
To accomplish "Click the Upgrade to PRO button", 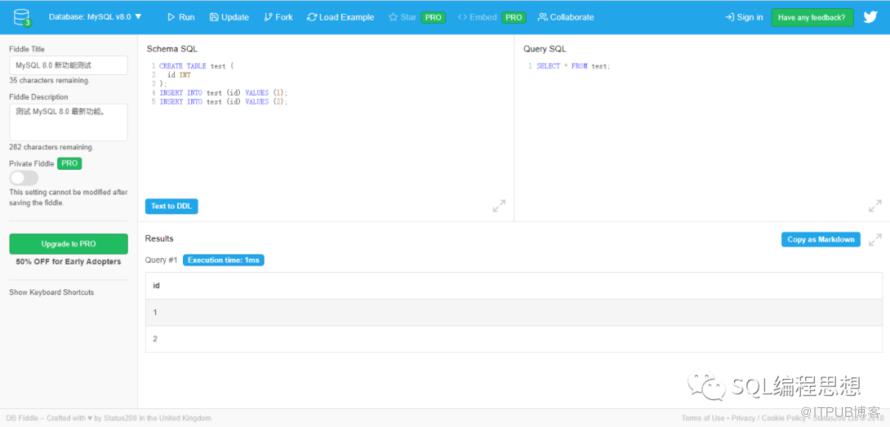I will pos(68,244).
